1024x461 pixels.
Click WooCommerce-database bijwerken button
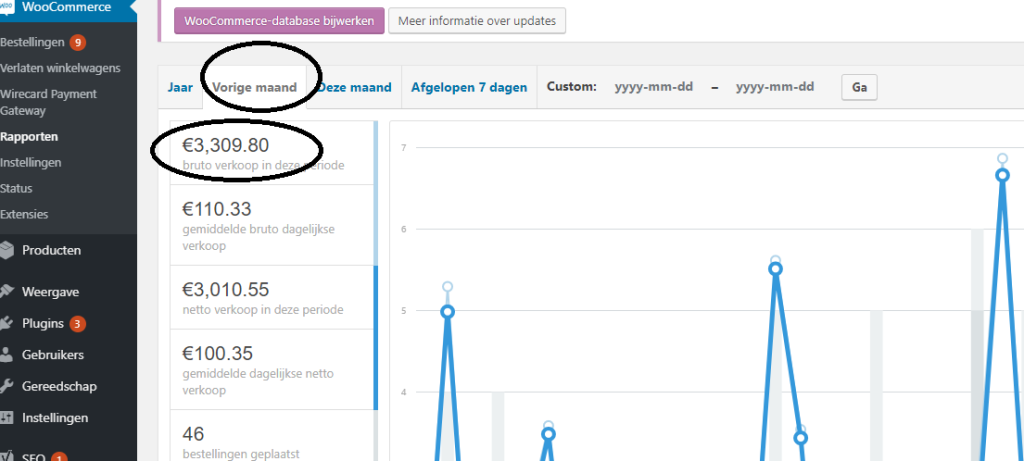tap(279, 21)
